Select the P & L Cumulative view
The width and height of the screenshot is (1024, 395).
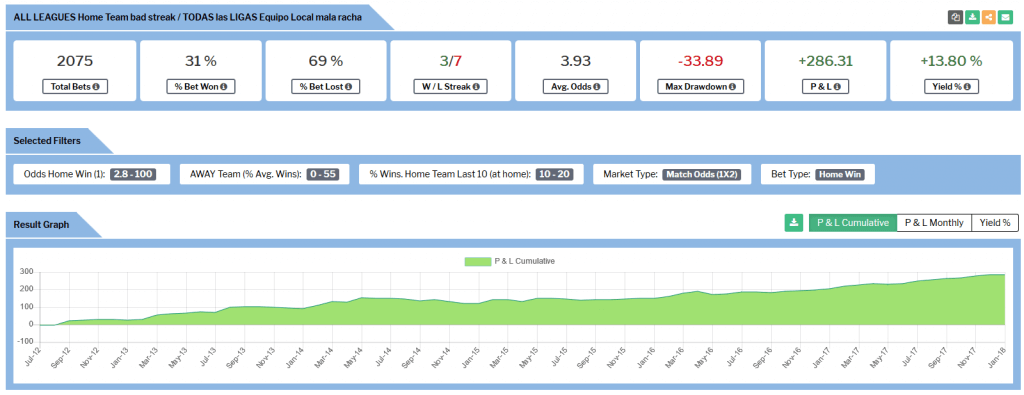(853, 223)
